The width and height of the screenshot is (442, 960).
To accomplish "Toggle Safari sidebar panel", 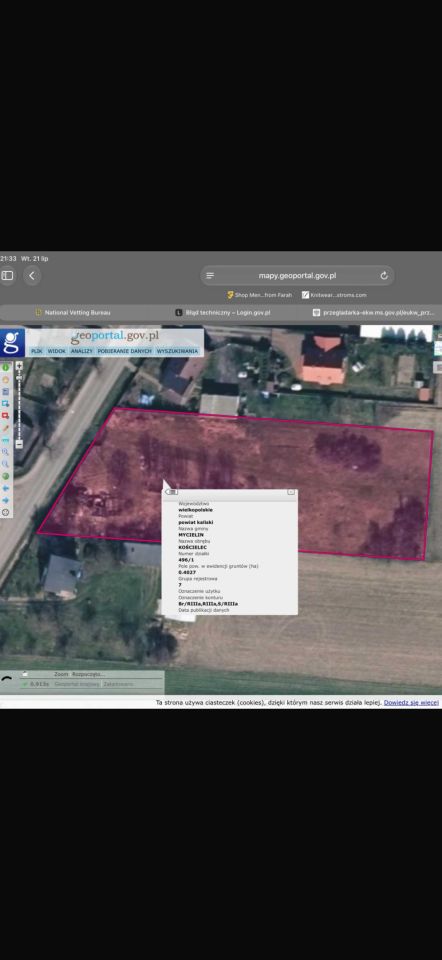I will 7,276.
